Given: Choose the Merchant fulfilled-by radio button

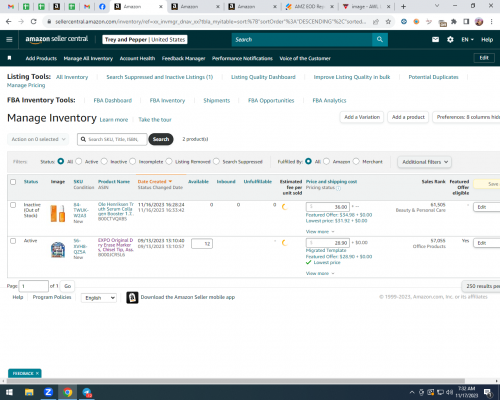Looking at the screenshot, I should 356,161.
